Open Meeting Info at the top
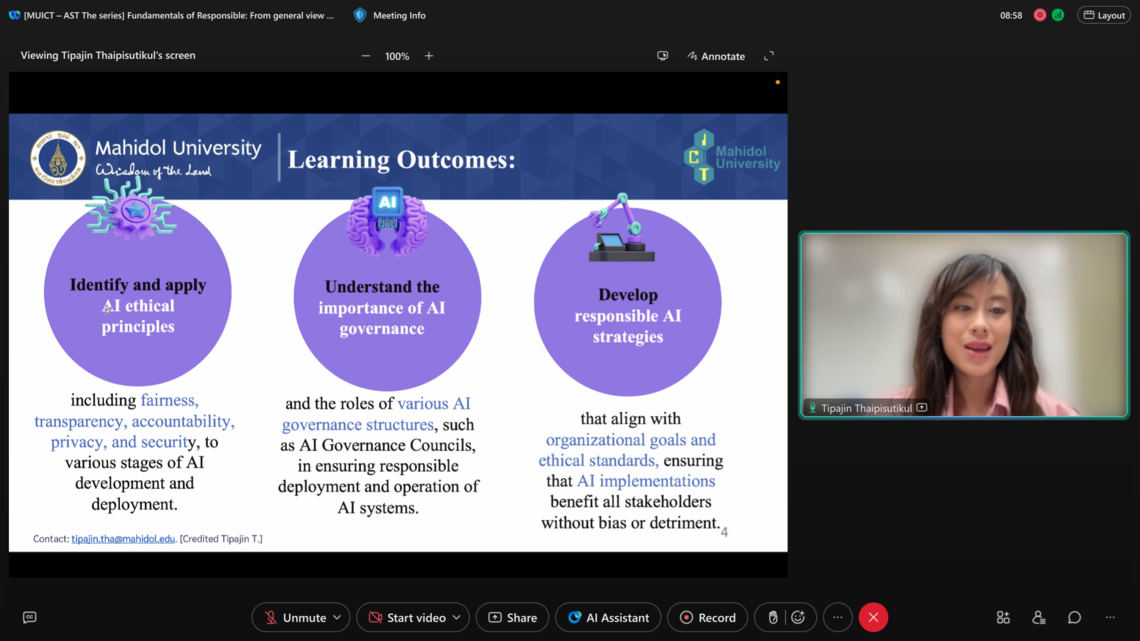Viewport: 1140px width, 641px height. pyautogui.click(x=389, y=15)
